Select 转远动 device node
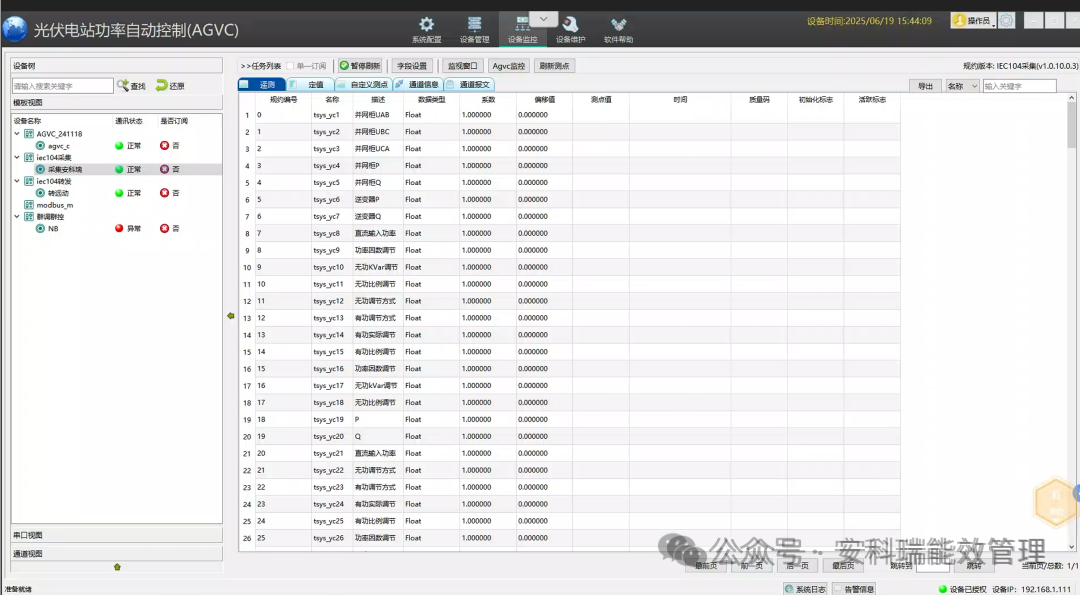The width and height of the screenshot is (1080, 595). click(x=58, y=194)
